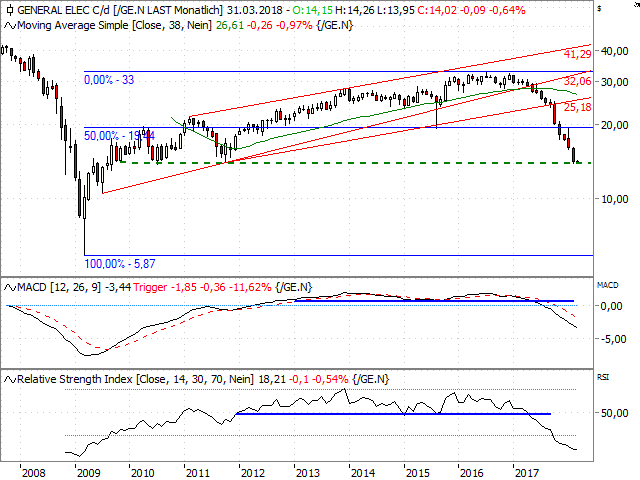This screenshot has height=480, width=640.
Task: Select the thick blue horizontal line in RSI panel
Action: tap(393, 414)
